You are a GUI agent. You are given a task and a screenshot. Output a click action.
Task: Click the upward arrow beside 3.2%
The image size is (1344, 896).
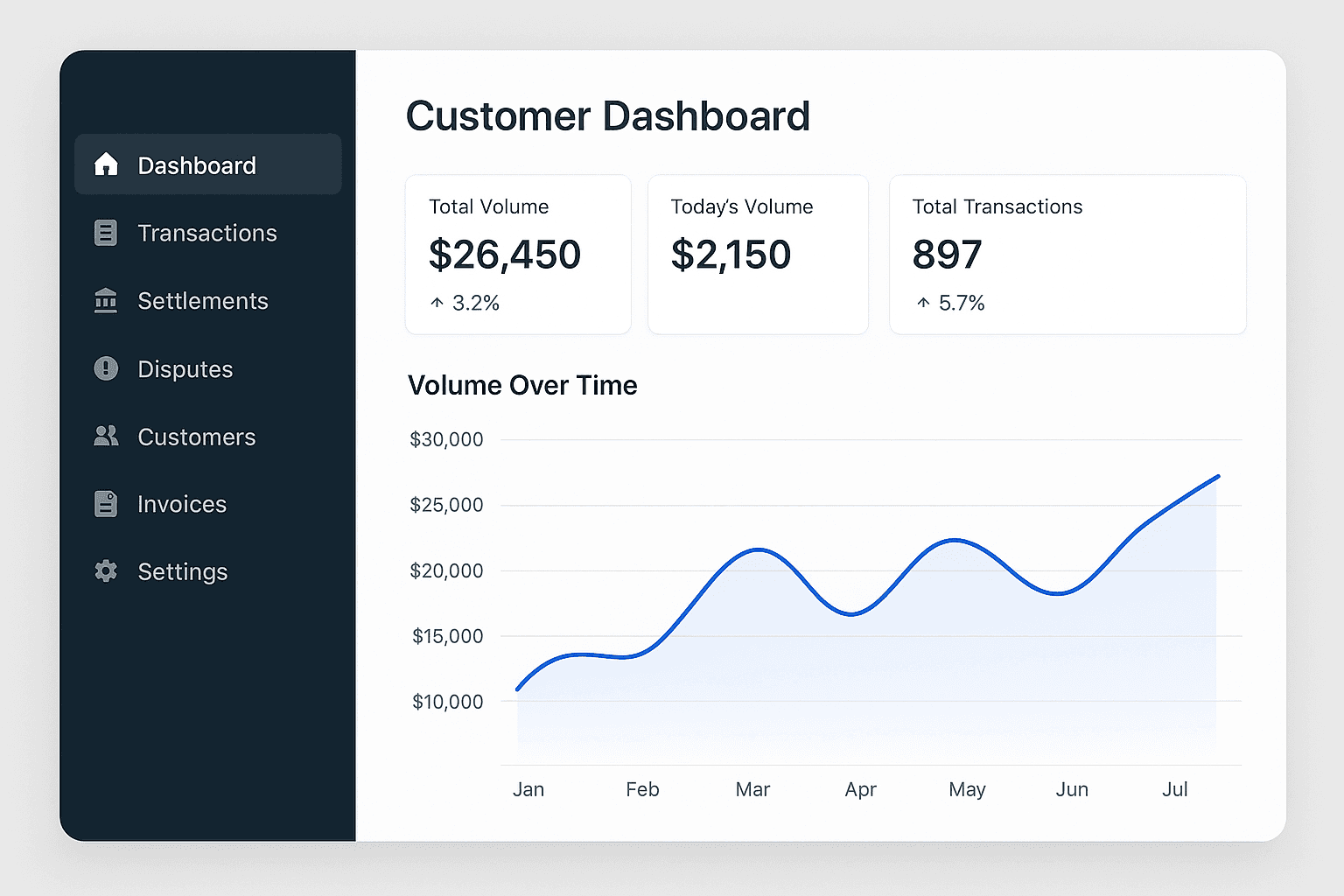coord(437,303)
